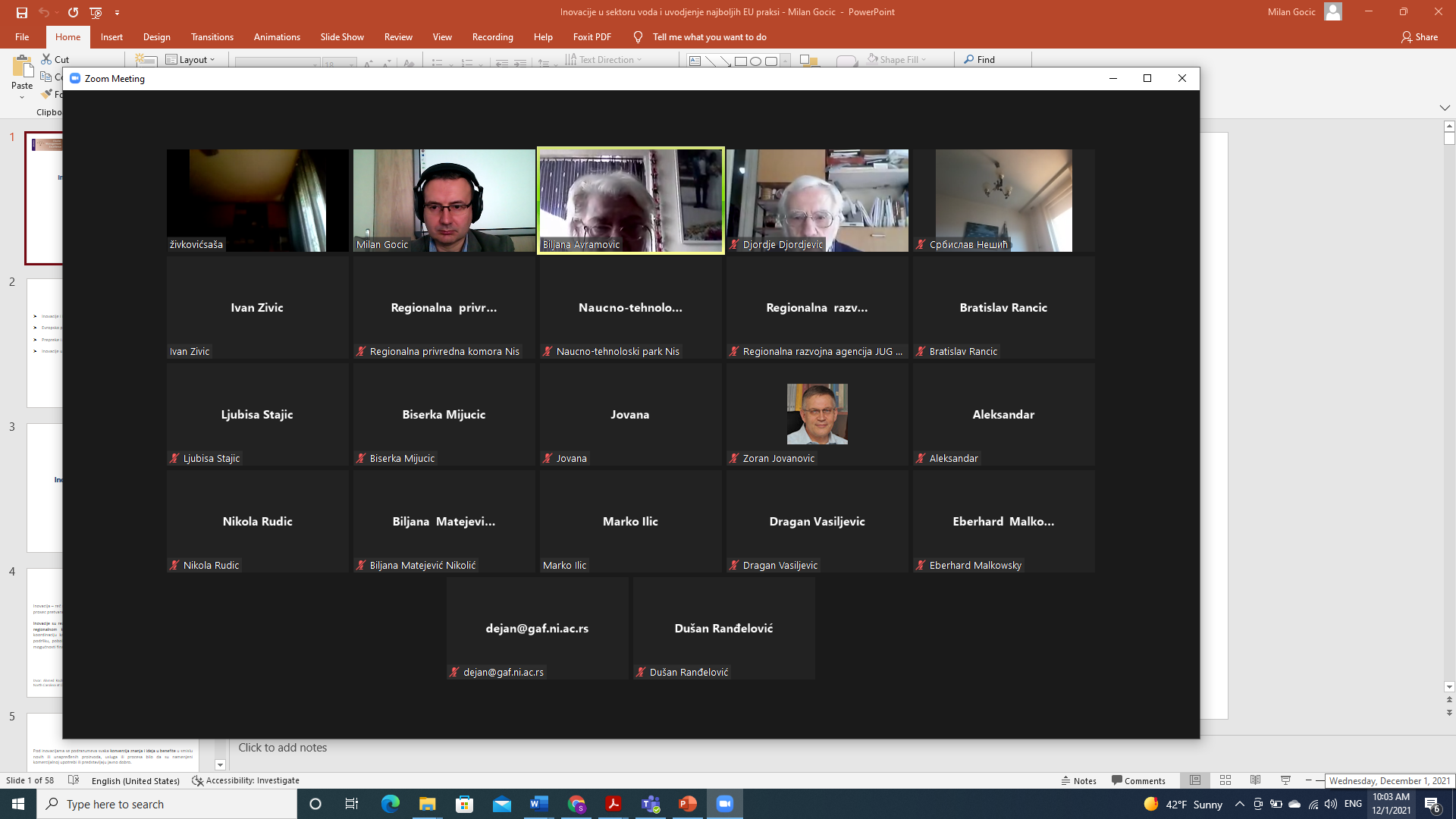
Task: Toggle Notes pane in status bar
Action: click(x=1079, y=781)
